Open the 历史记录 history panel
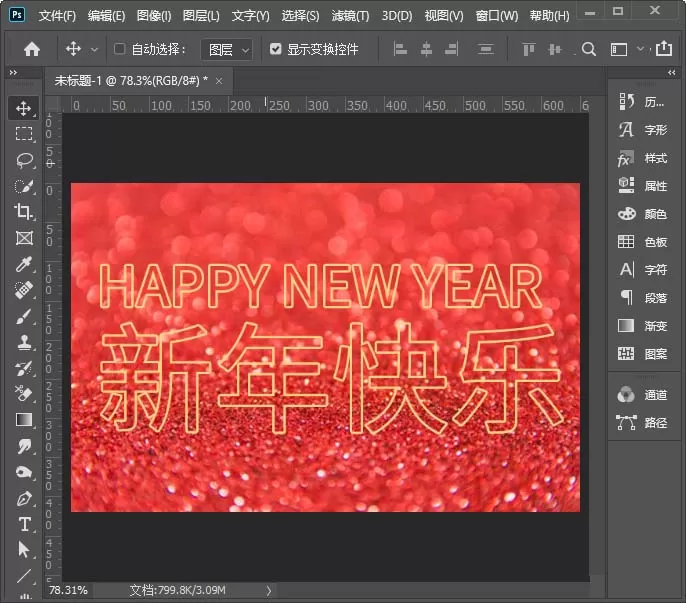 (x=642, y=102)
